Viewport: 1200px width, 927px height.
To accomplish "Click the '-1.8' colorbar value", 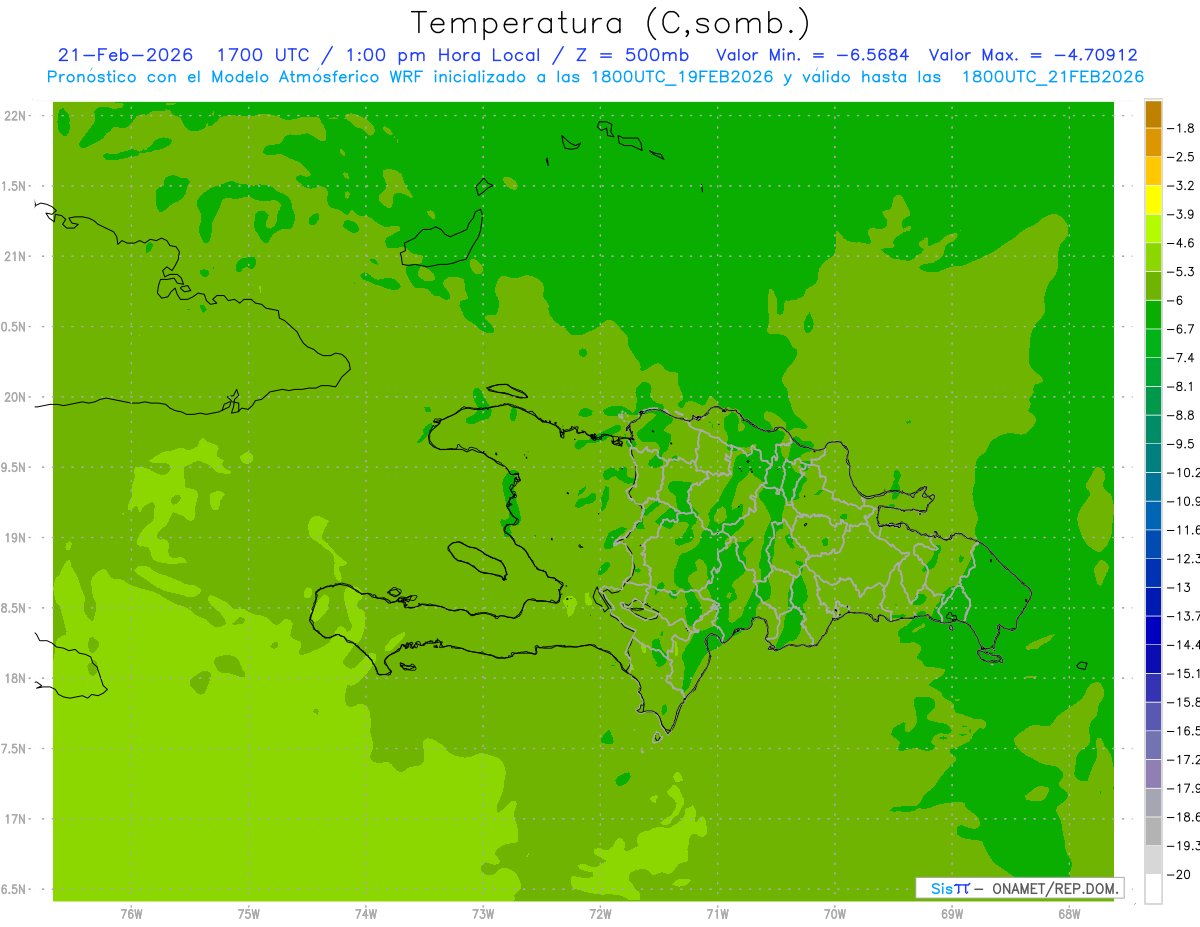I will click(1181, 128).
